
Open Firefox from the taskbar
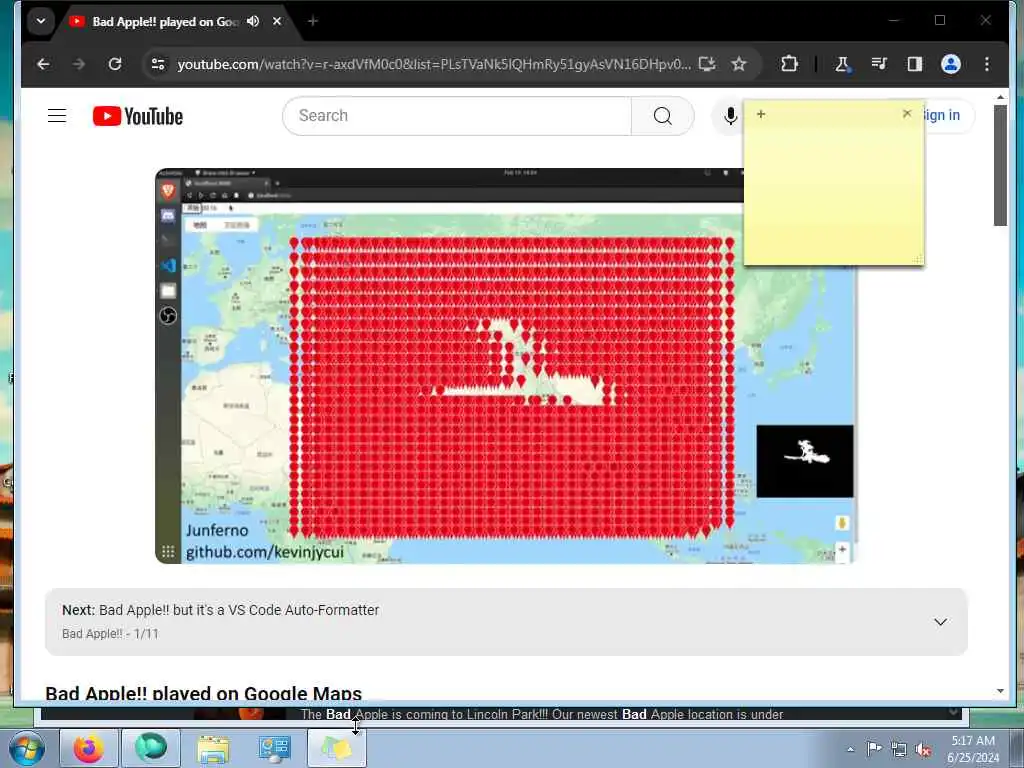[x=88, y=748]
